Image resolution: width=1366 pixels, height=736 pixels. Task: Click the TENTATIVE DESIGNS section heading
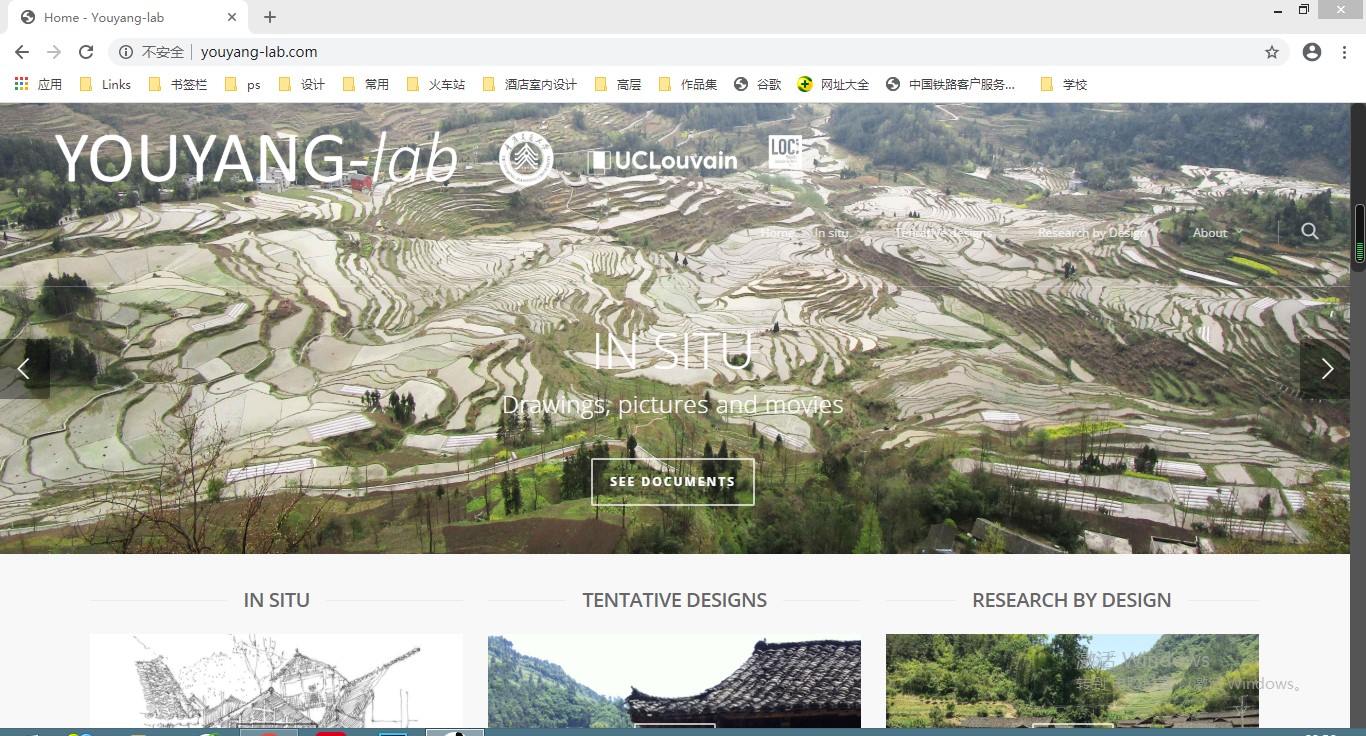coord(675,600)
